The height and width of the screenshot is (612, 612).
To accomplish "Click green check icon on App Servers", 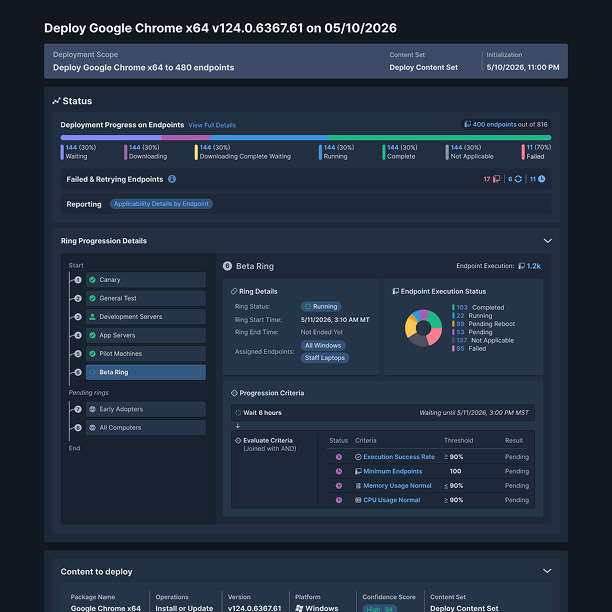I will (93, 335).
